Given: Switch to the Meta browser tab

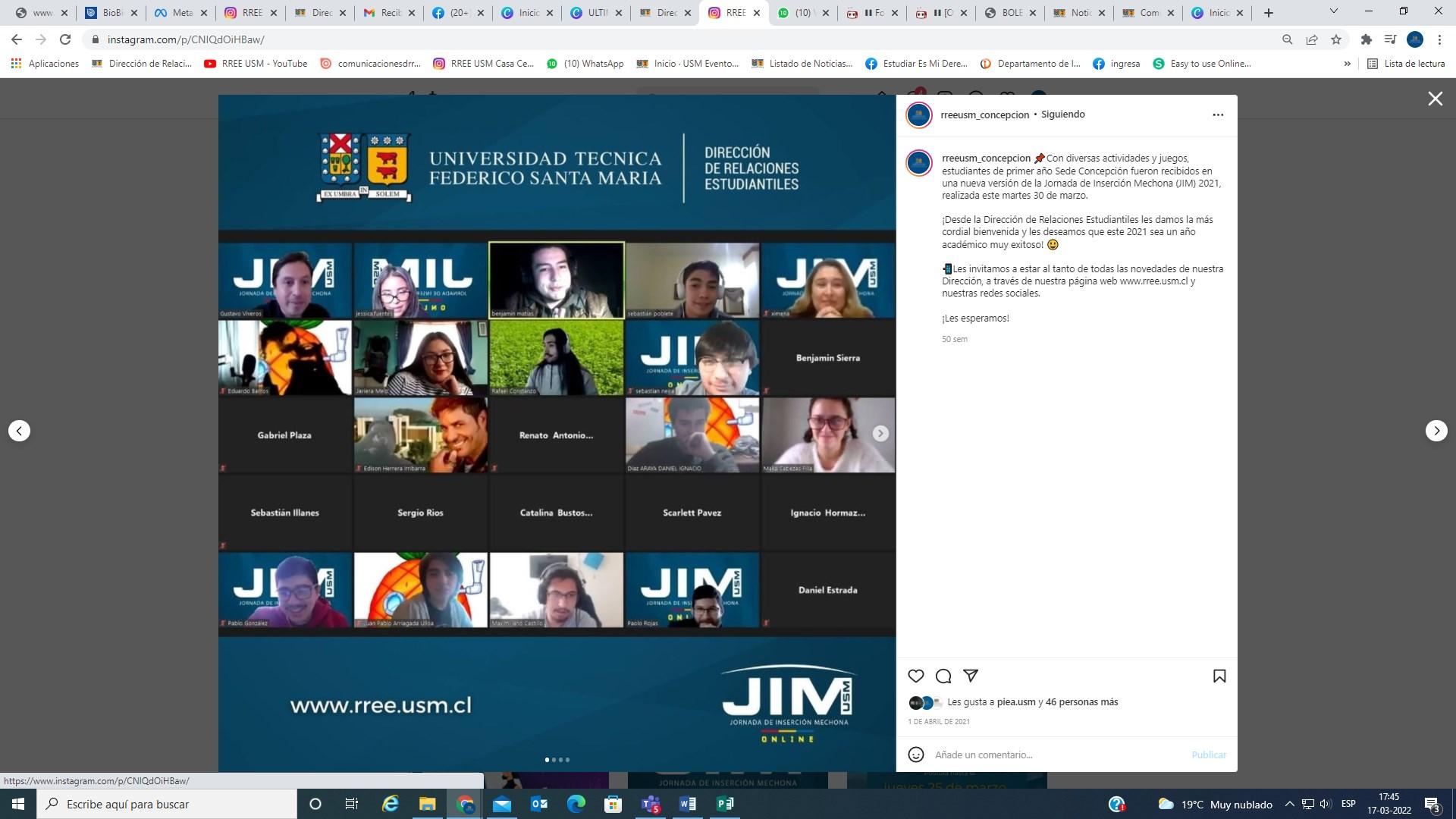Looking at the screenshot, I should pos(174,13).
